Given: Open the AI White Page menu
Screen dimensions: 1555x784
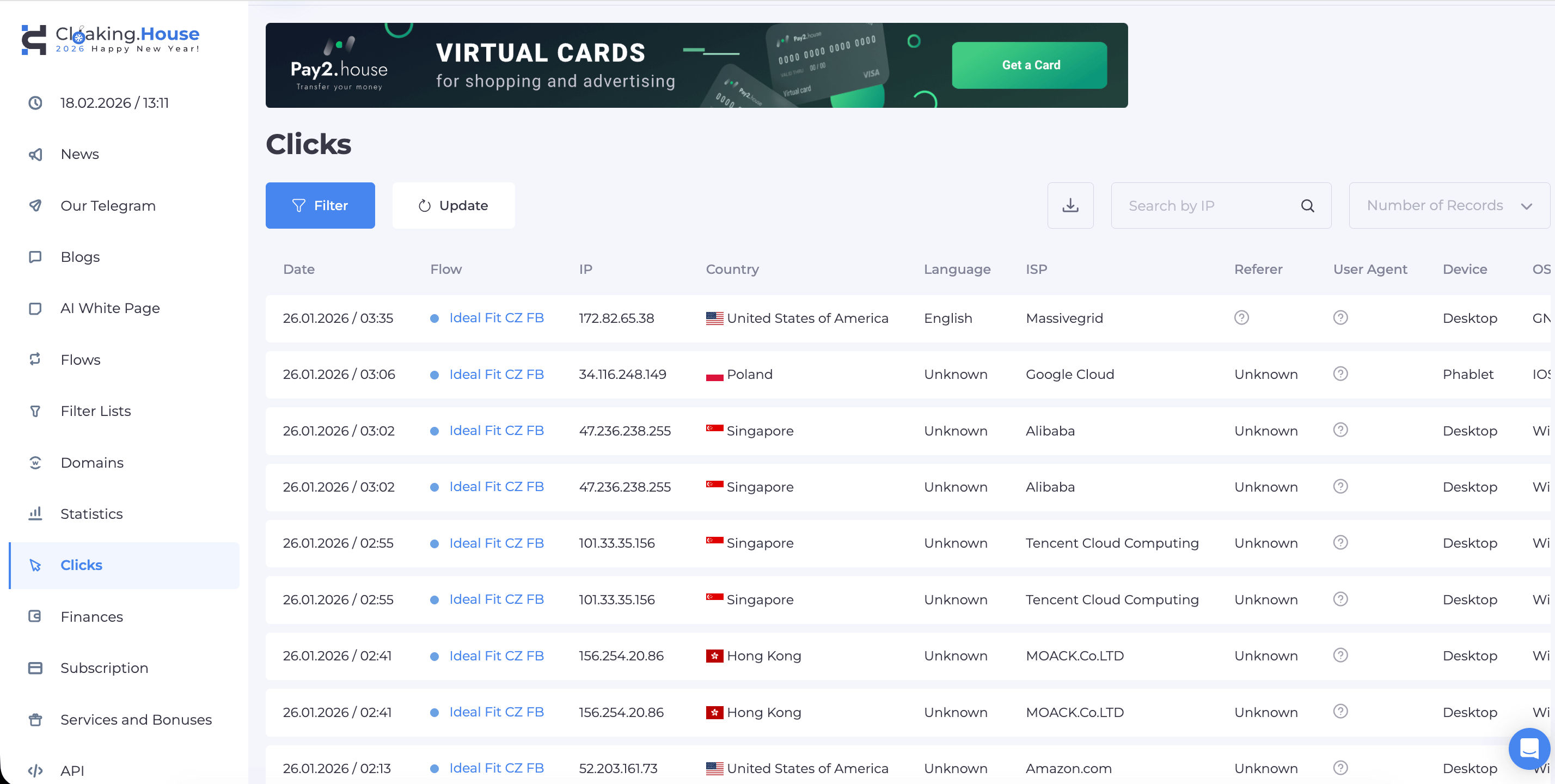Looking at the screenshot, I should point(110,308).
